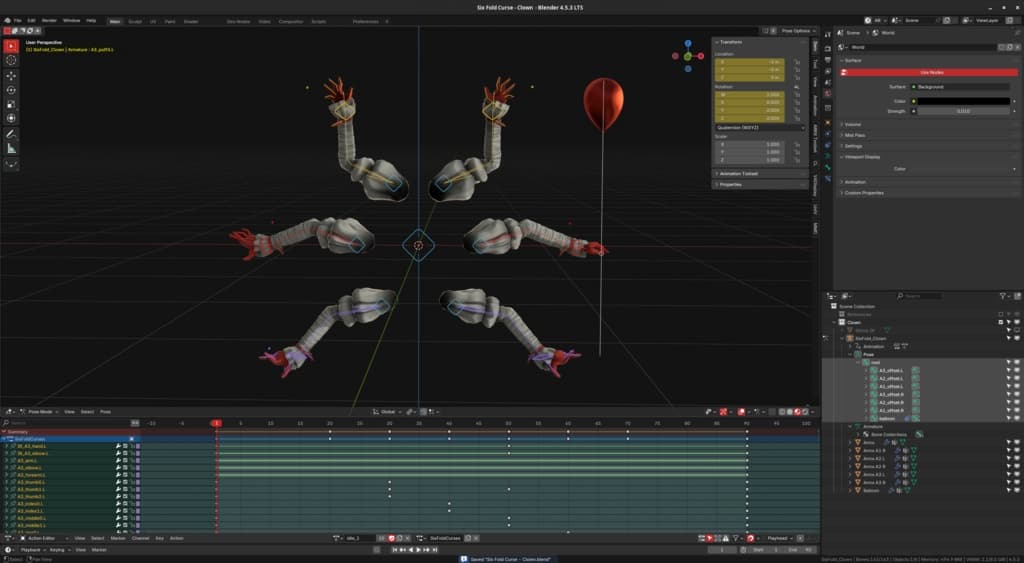Toggle visibility of Arms A1 R collection
The height and width of the screenshot is (563, 1024).
coord(1017,450)
